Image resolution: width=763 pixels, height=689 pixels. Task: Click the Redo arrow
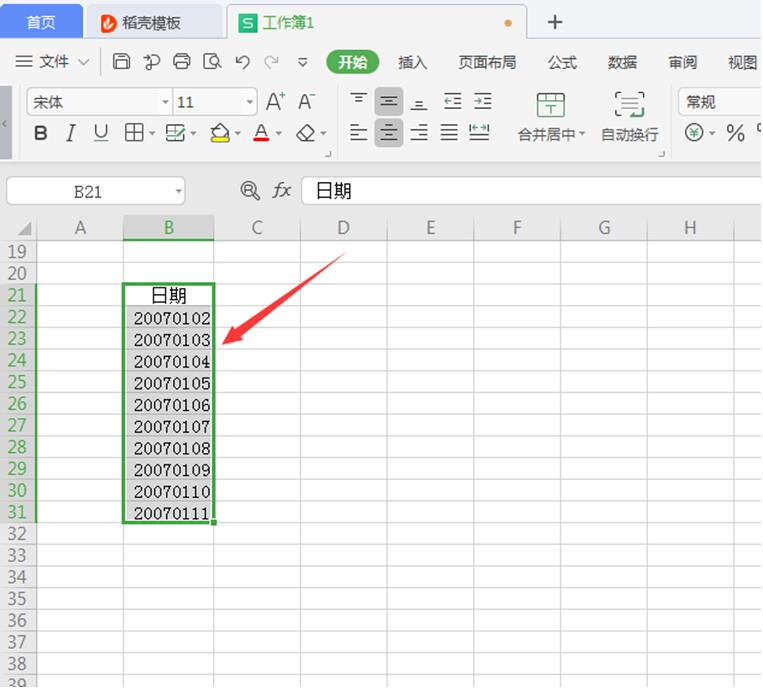272,62
